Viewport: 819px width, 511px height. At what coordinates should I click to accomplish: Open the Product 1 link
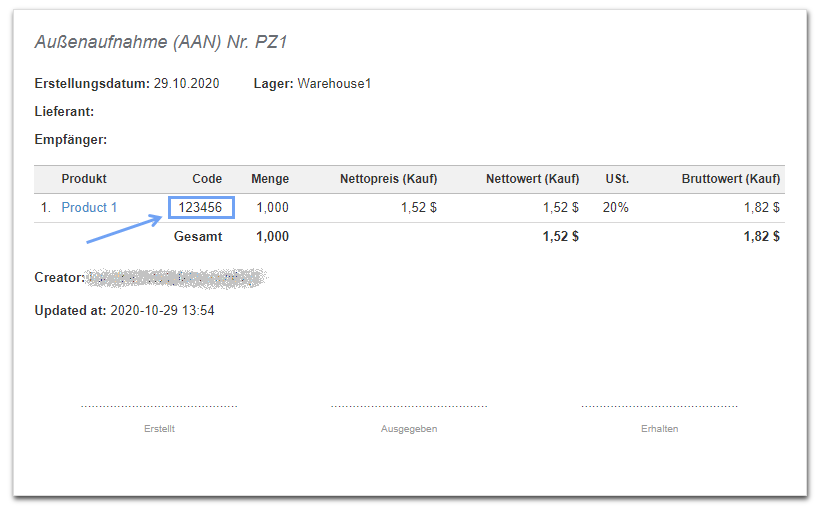(x=89, y=207)
